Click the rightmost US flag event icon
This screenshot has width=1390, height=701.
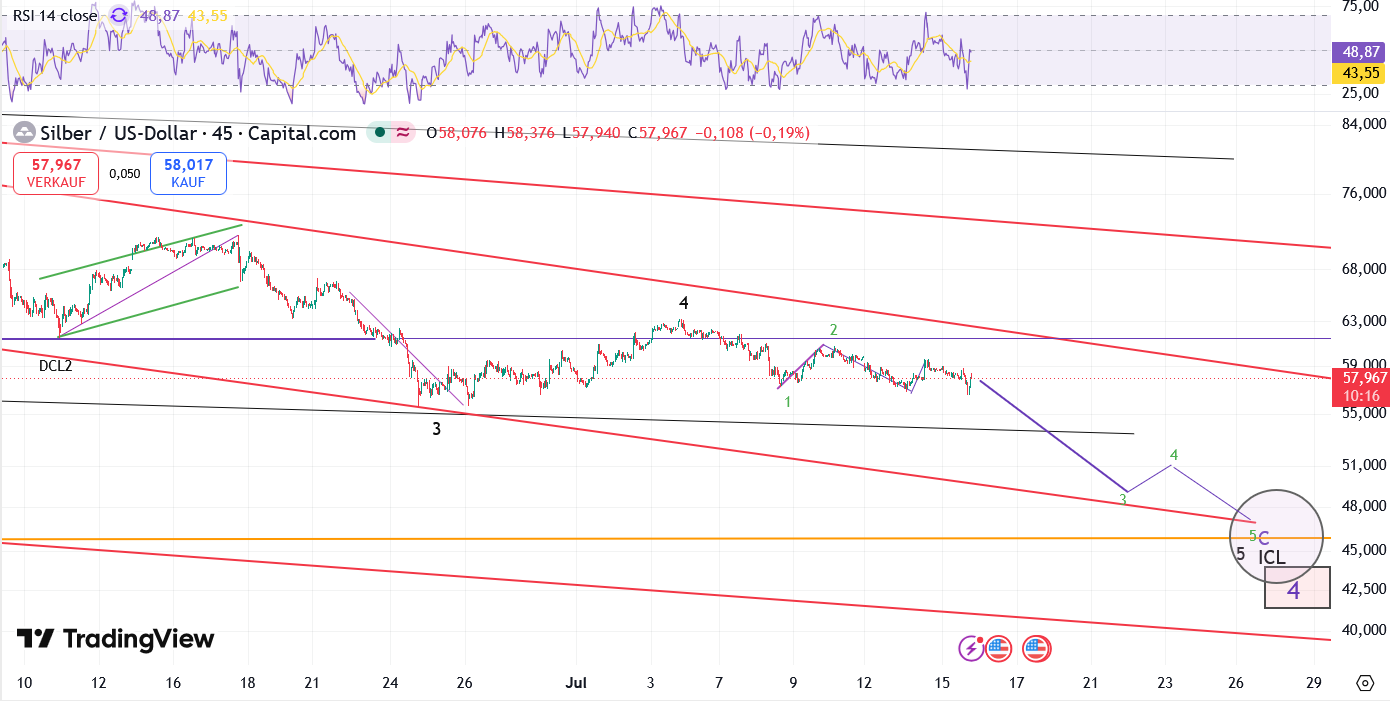(1038, 648)
